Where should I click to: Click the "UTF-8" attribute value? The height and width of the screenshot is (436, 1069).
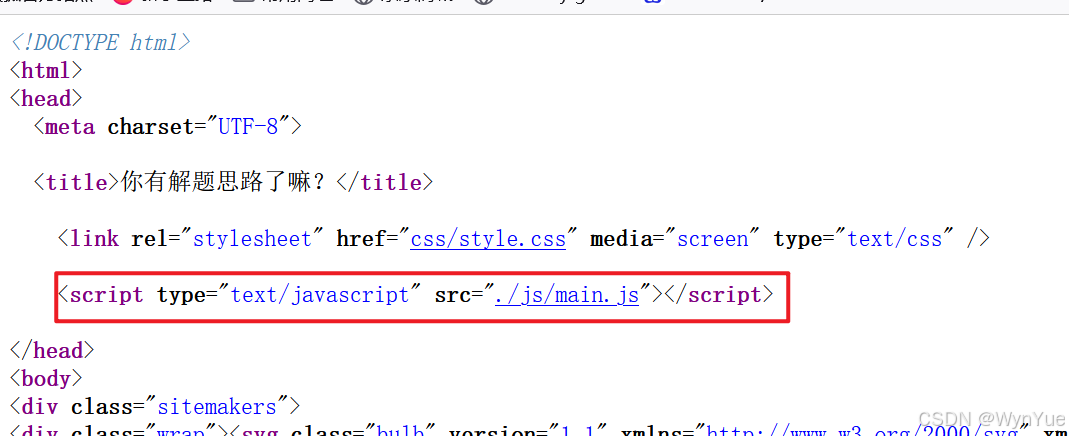(x=249, y=127)
